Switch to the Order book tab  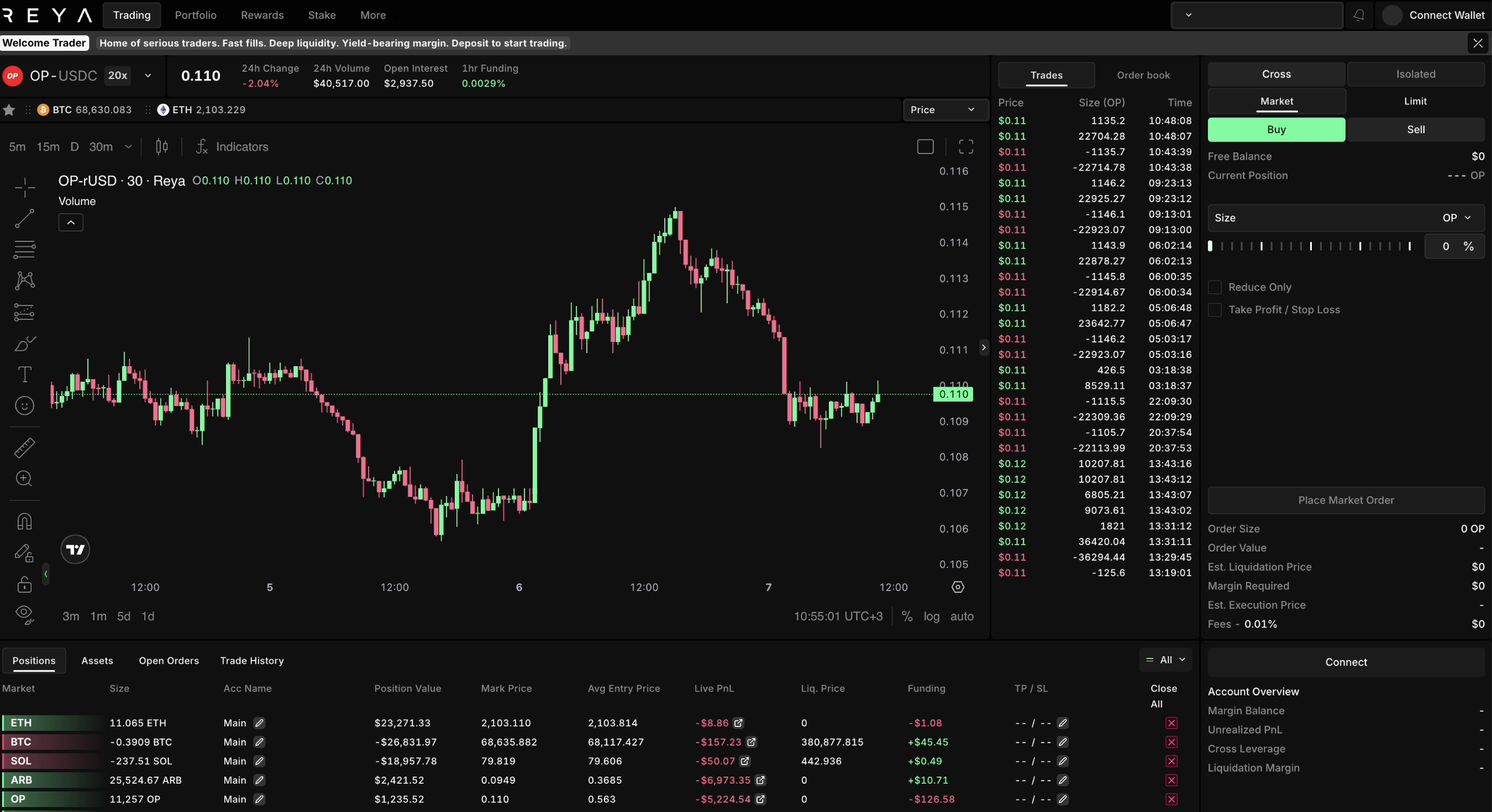pos(1143,75)
